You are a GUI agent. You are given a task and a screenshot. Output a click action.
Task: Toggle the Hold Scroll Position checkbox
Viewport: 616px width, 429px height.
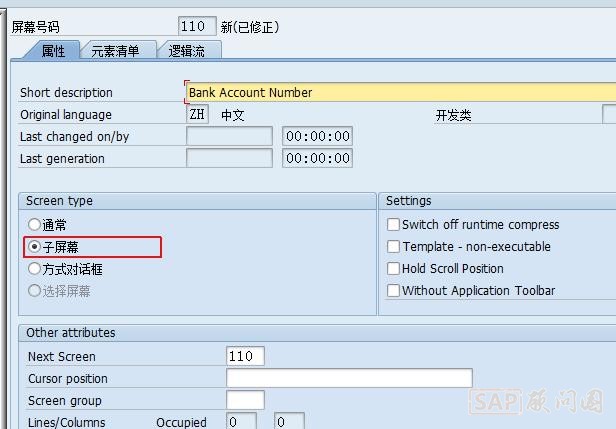[394, 269]
